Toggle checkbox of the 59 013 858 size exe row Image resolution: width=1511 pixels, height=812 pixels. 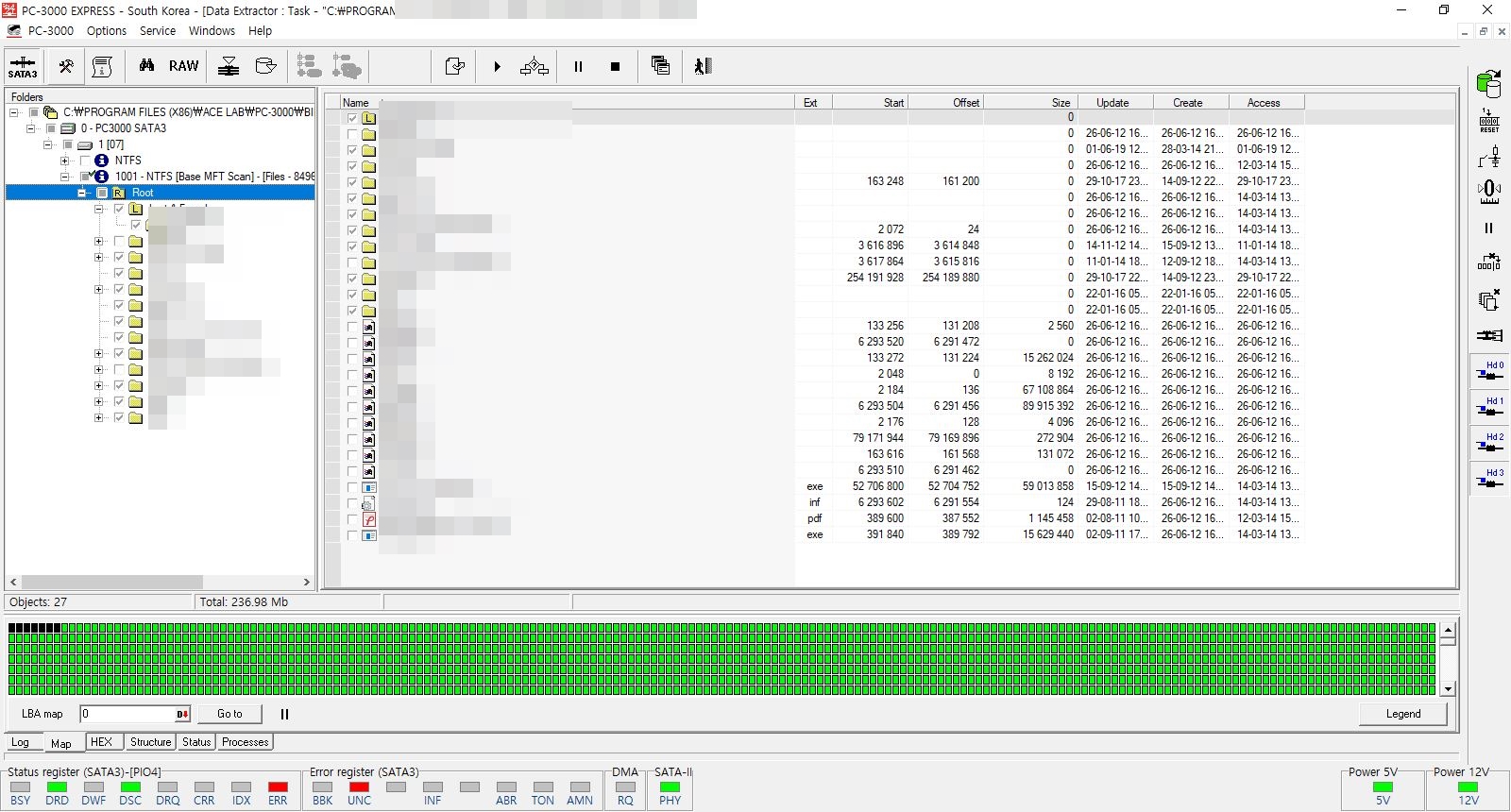click(352, 487)
